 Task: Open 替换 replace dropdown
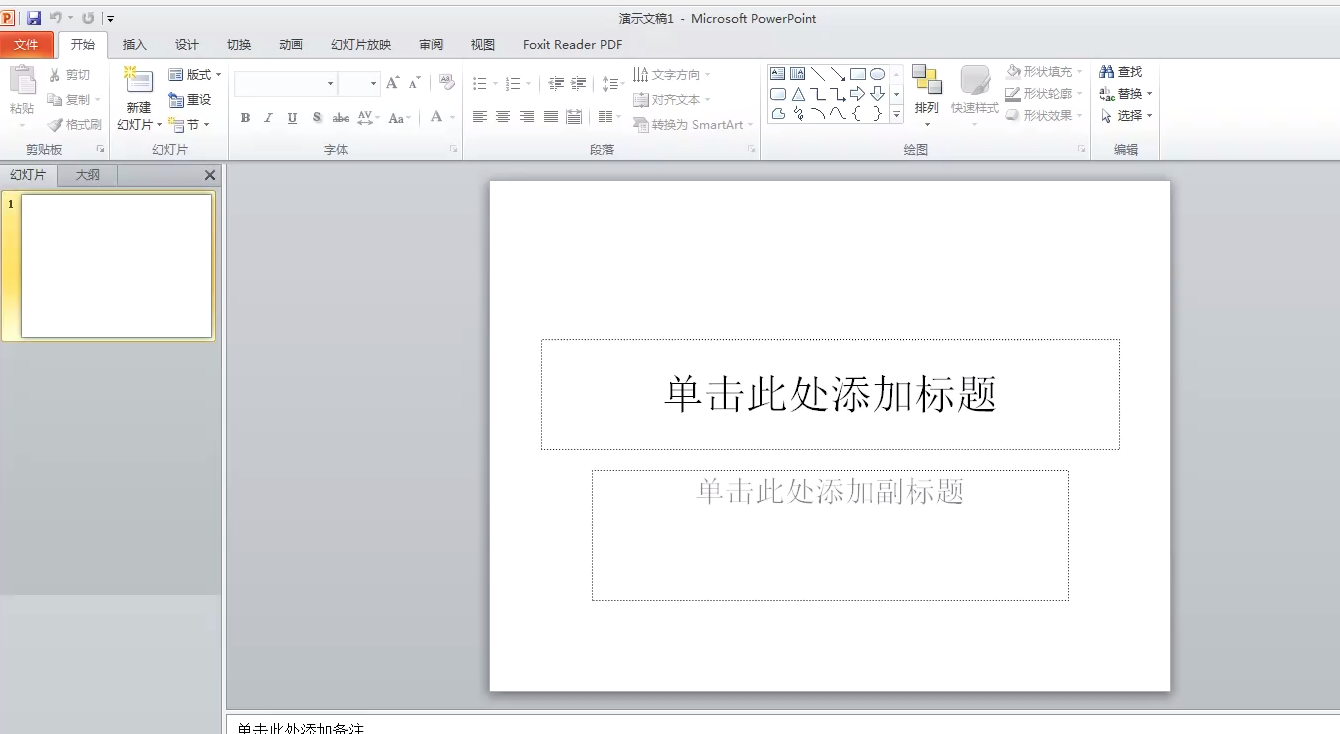pyautogui.click(x=1126, y=94)
